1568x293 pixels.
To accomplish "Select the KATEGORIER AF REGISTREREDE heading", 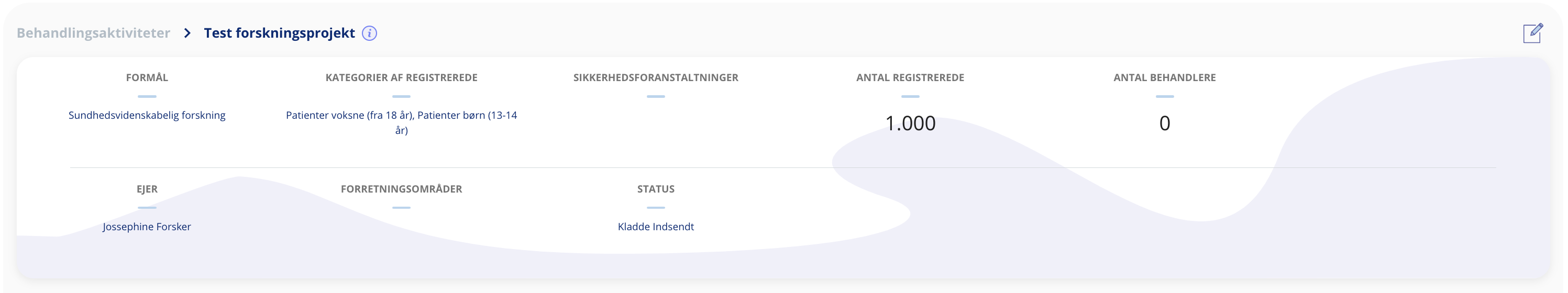I will tap(401, 77).
